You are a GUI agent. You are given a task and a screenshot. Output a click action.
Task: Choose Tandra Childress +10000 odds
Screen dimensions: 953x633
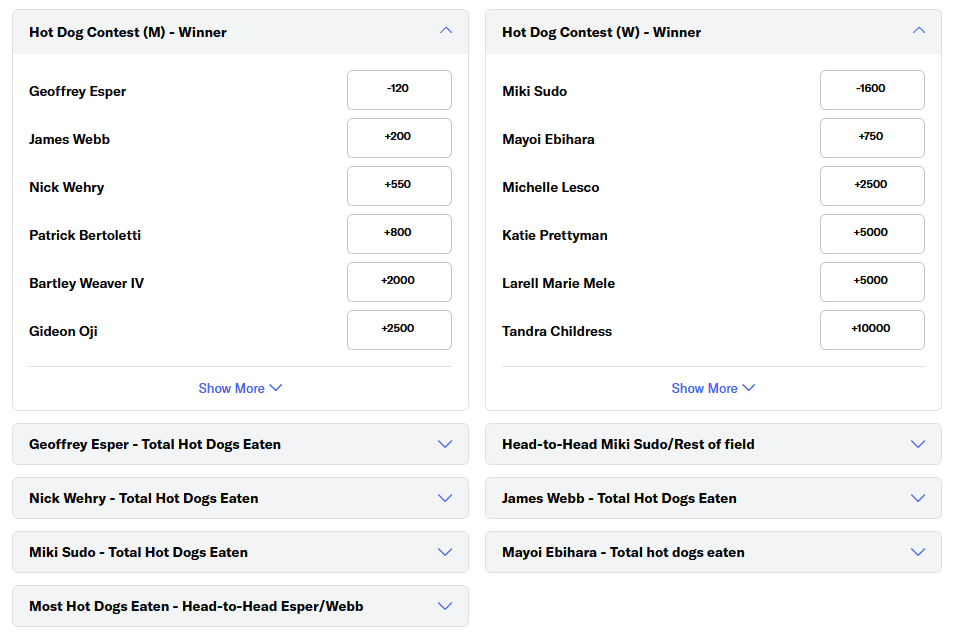point(872,330)
